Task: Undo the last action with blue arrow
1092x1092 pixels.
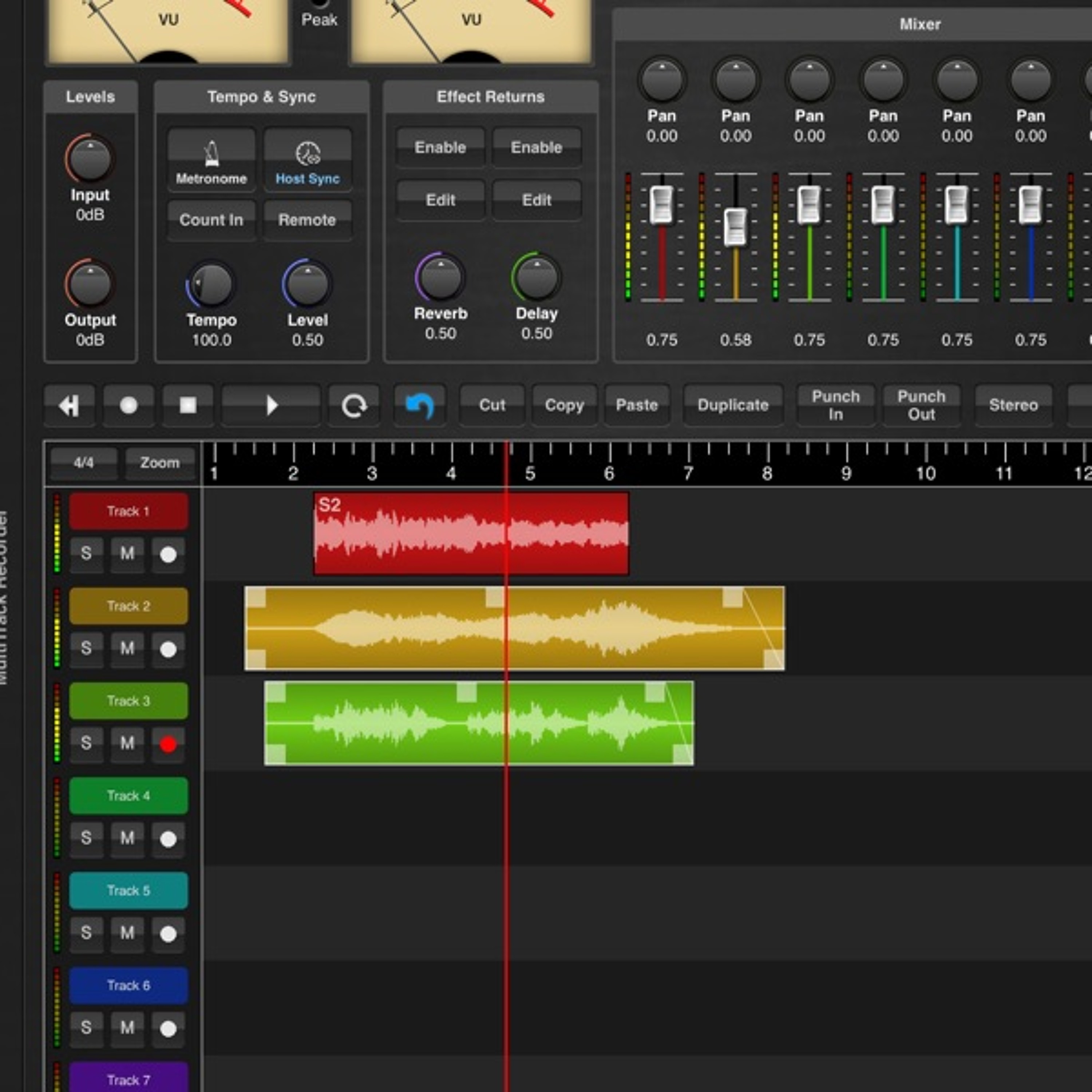Action: pyautogui.click(x=420, y=405)
